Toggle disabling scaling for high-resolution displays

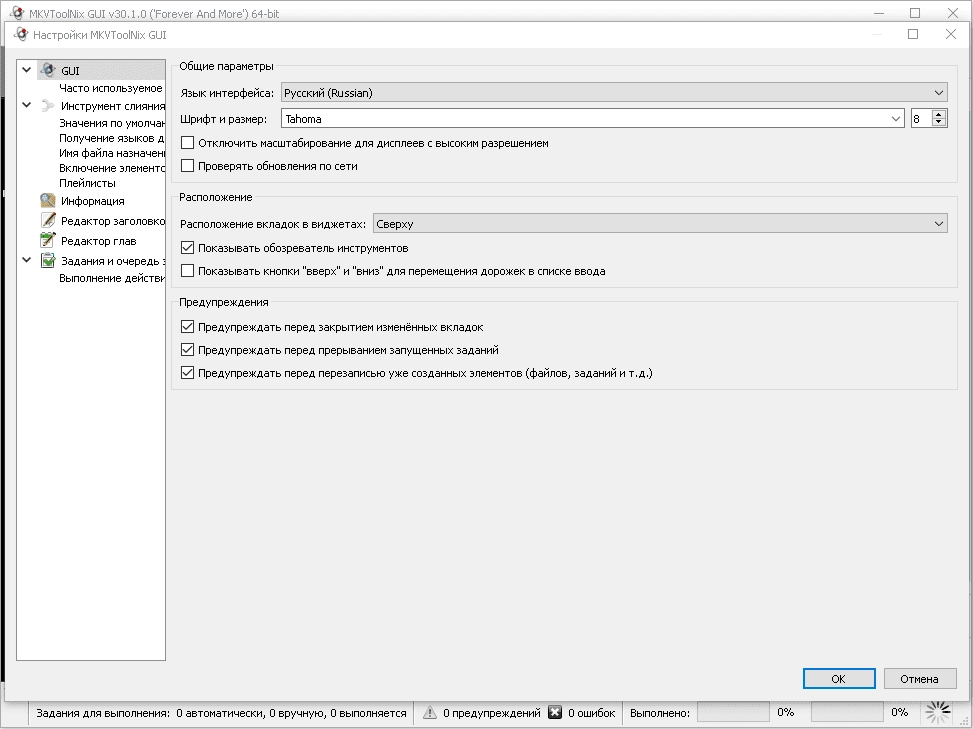(187, 143)
